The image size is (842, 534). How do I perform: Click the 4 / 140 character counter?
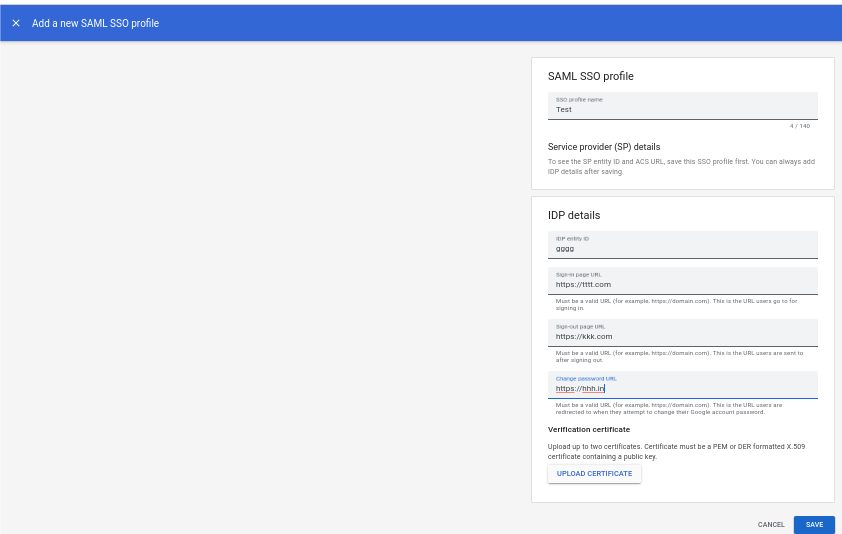(x=800, y=126)
